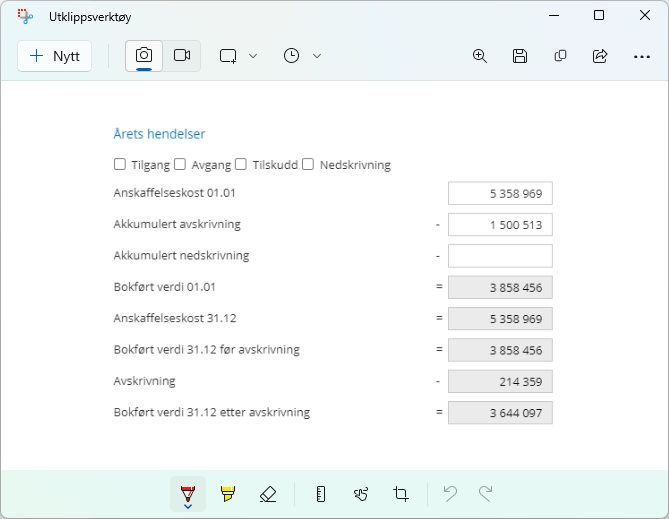Click the Avskrivning value 214 359
669x519 pixels.
(500, 381)
